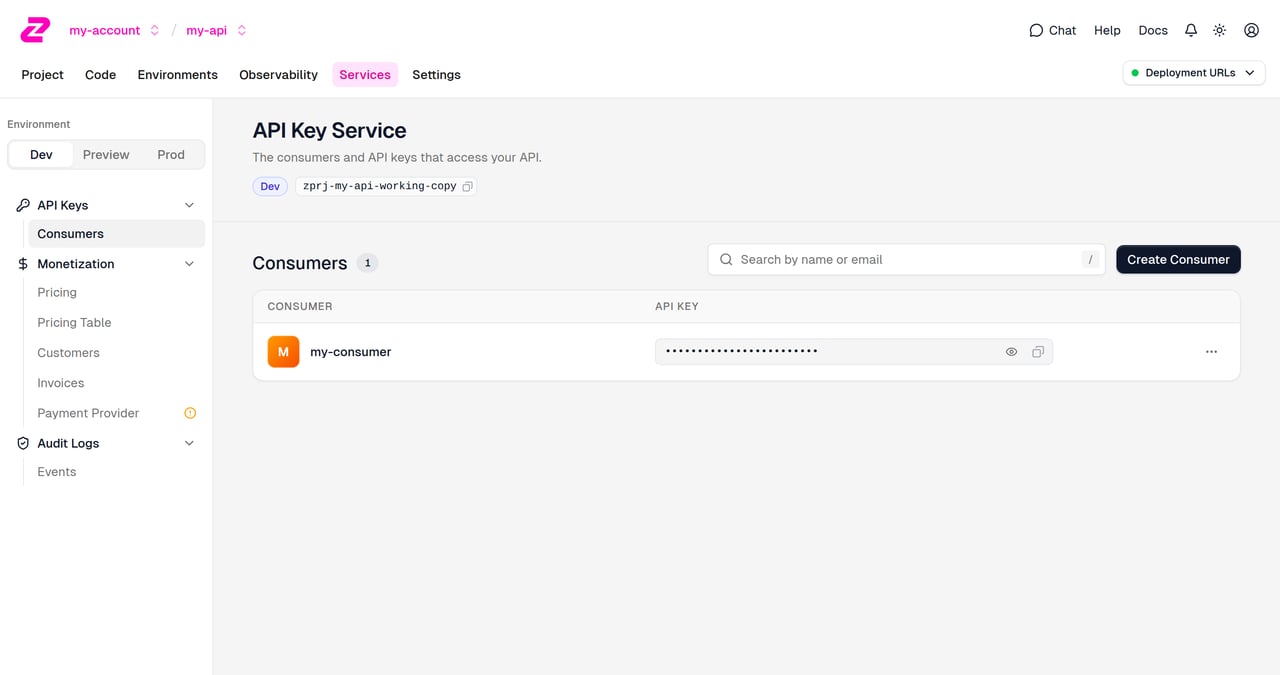Screen dimensions: 1280x675
Task: Click the CONSUMER column header
Action: pos(300,306)
